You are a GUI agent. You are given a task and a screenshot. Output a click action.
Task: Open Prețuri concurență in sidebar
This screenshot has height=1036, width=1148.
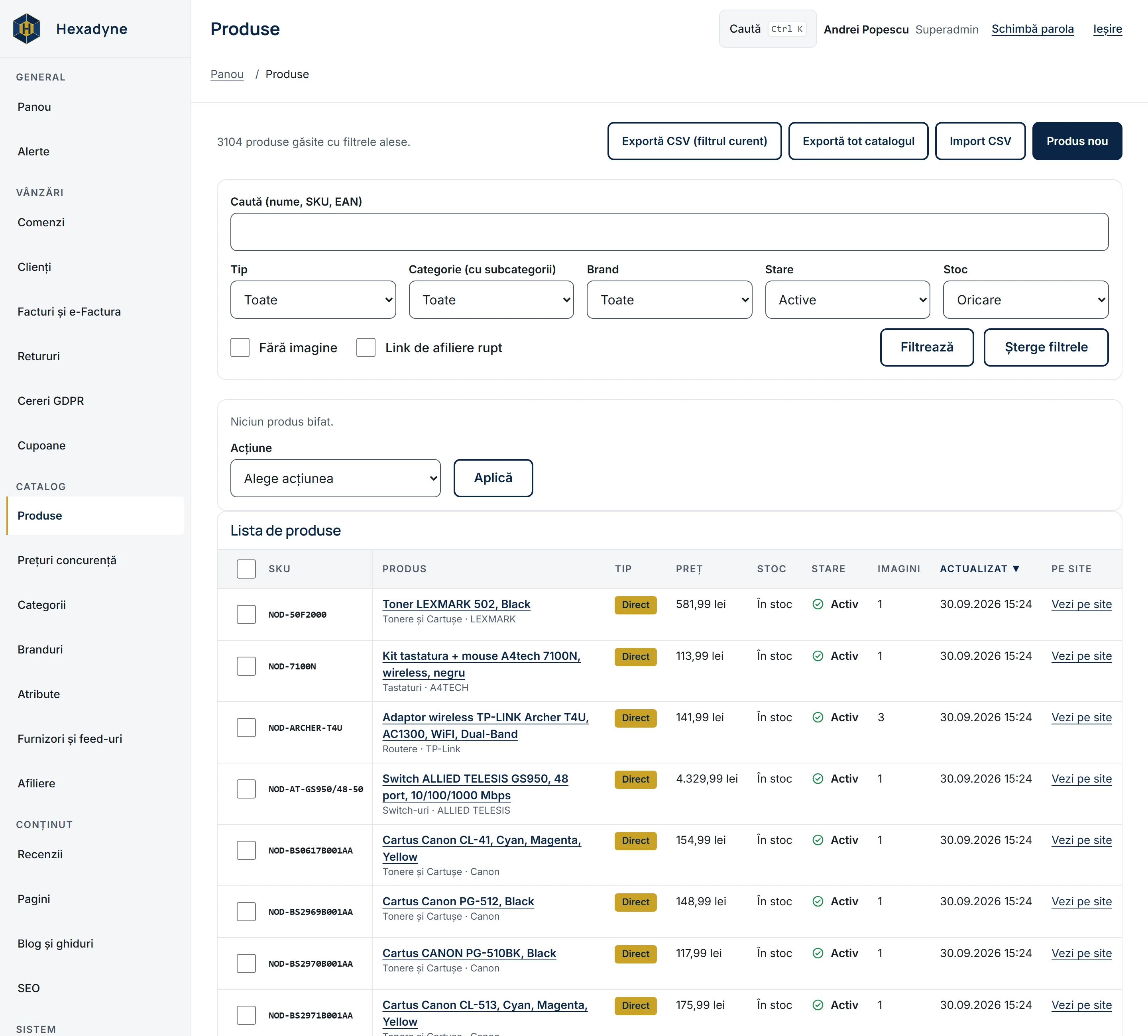point(67,561)
